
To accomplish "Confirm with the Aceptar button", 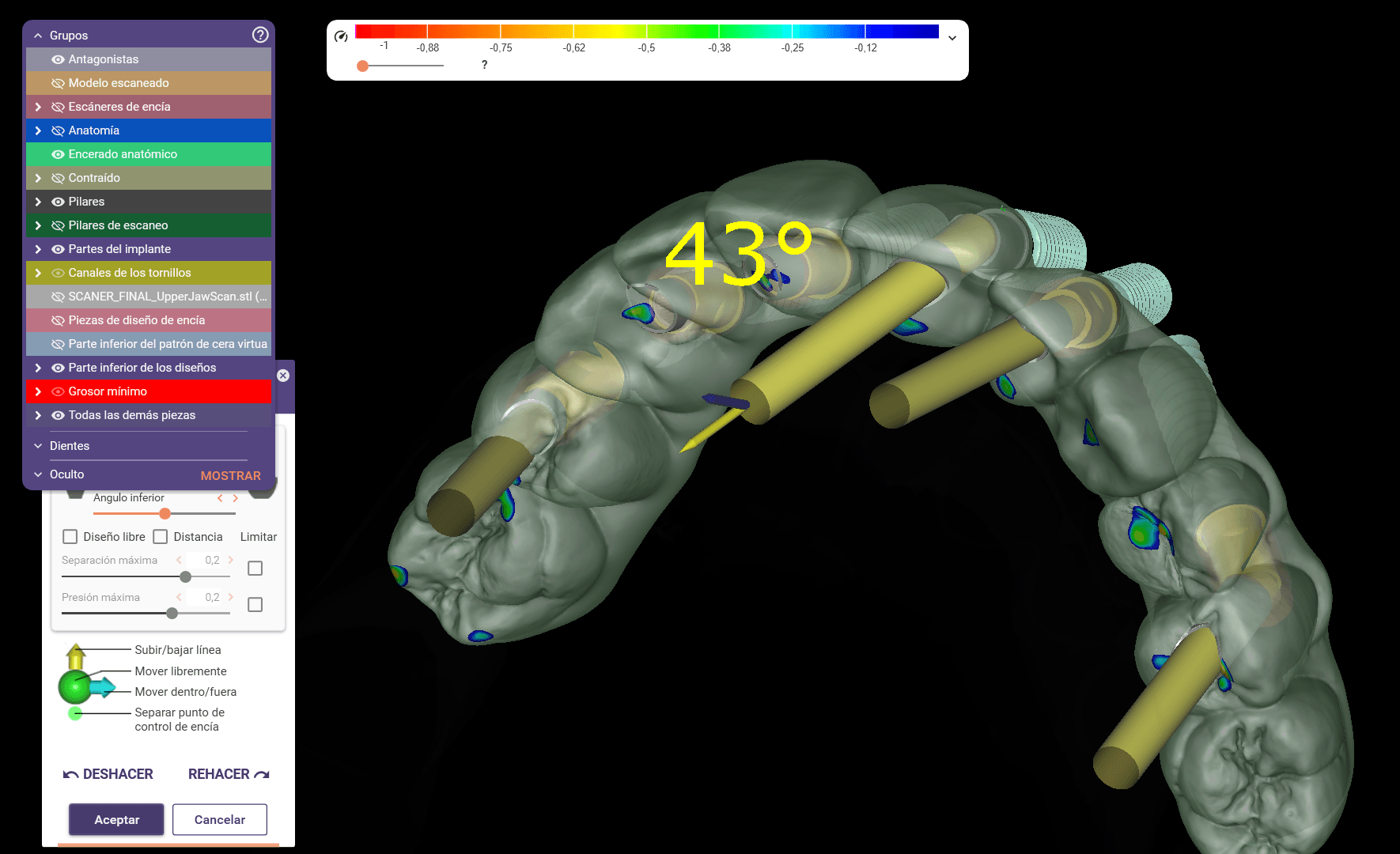I will coord(116,820).
